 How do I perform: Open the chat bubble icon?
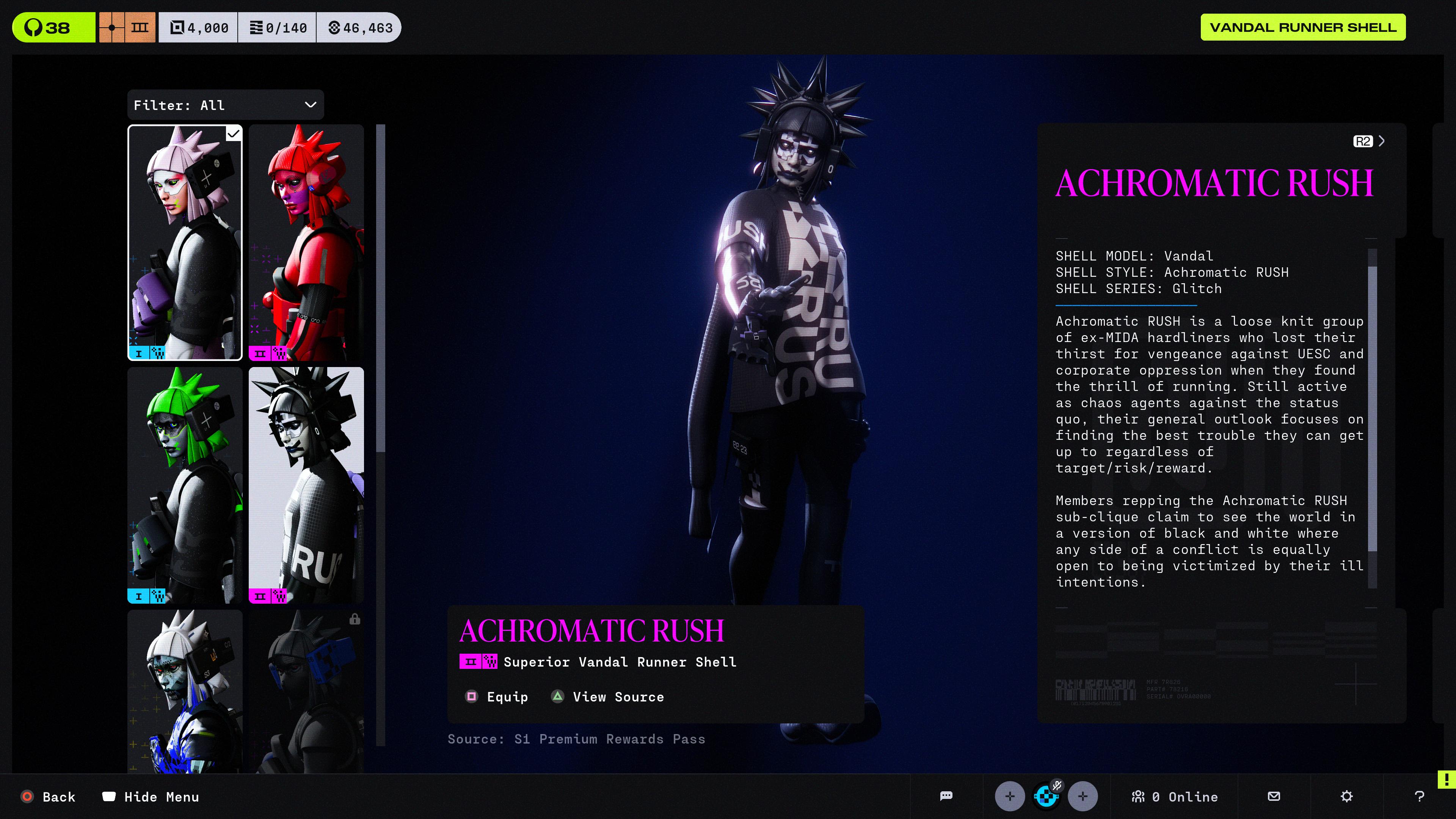[x=946, y=796]
